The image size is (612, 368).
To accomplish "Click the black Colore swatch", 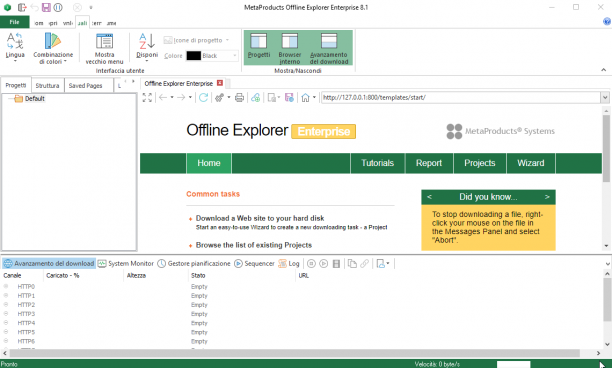I will point(194,56).
